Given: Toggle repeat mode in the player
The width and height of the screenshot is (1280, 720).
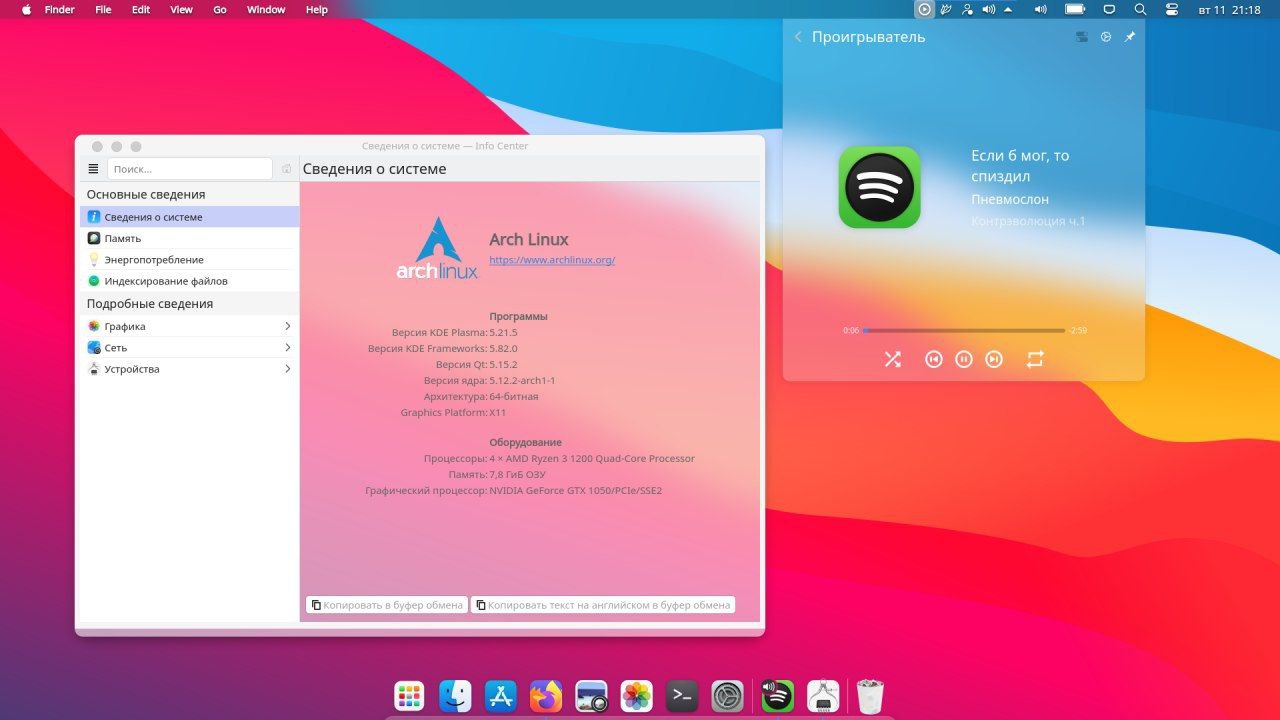Looking at the screenshot, I should (x=1035, y=359).
